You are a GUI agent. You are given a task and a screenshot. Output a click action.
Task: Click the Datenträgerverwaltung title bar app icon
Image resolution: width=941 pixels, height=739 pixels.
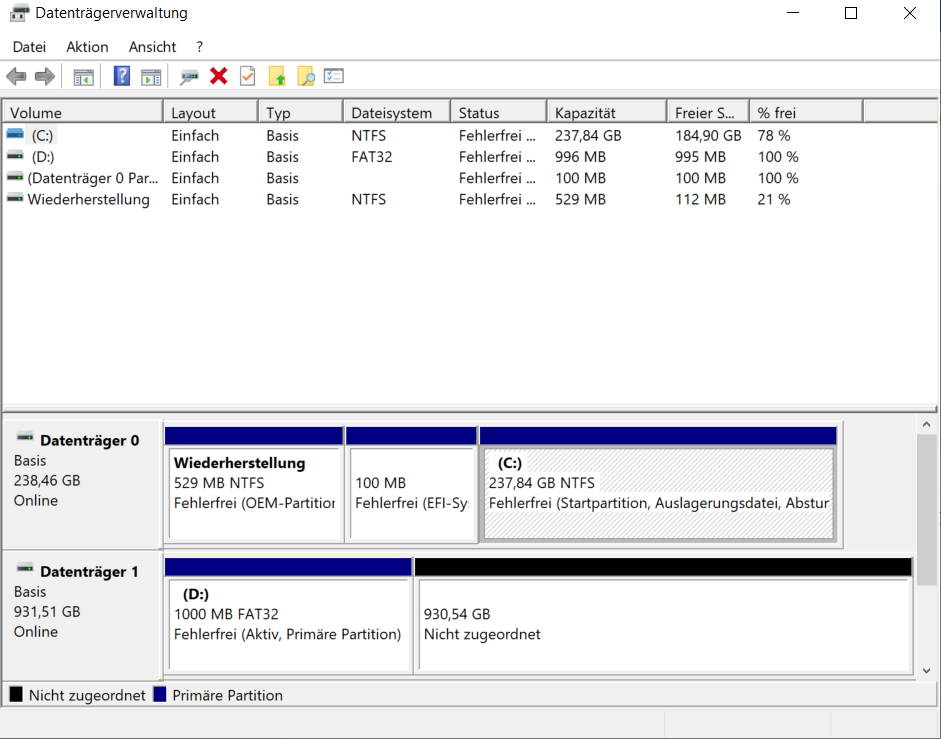coord(19,13)
